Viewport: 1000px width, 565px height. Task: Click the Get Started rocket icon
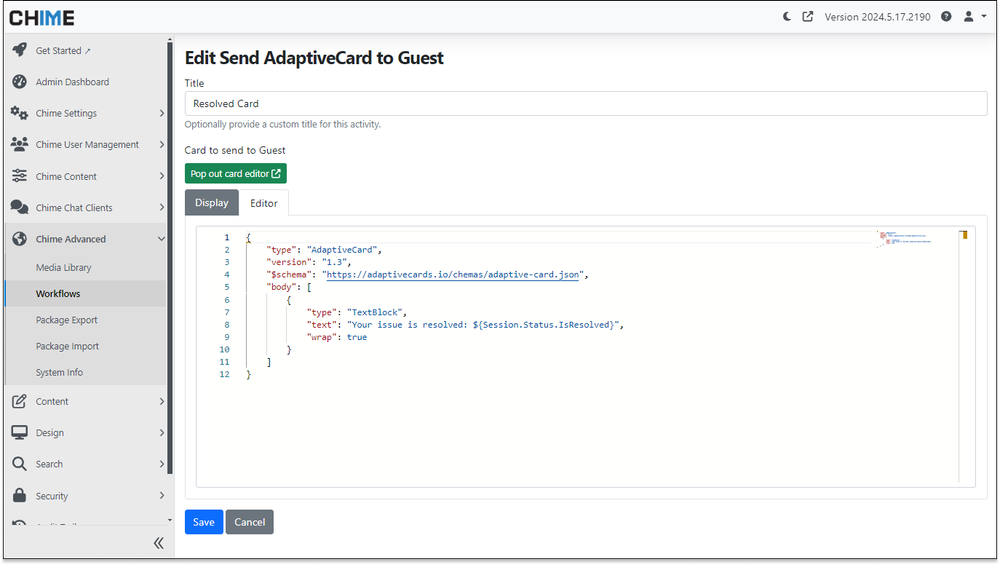coord(20,50)
